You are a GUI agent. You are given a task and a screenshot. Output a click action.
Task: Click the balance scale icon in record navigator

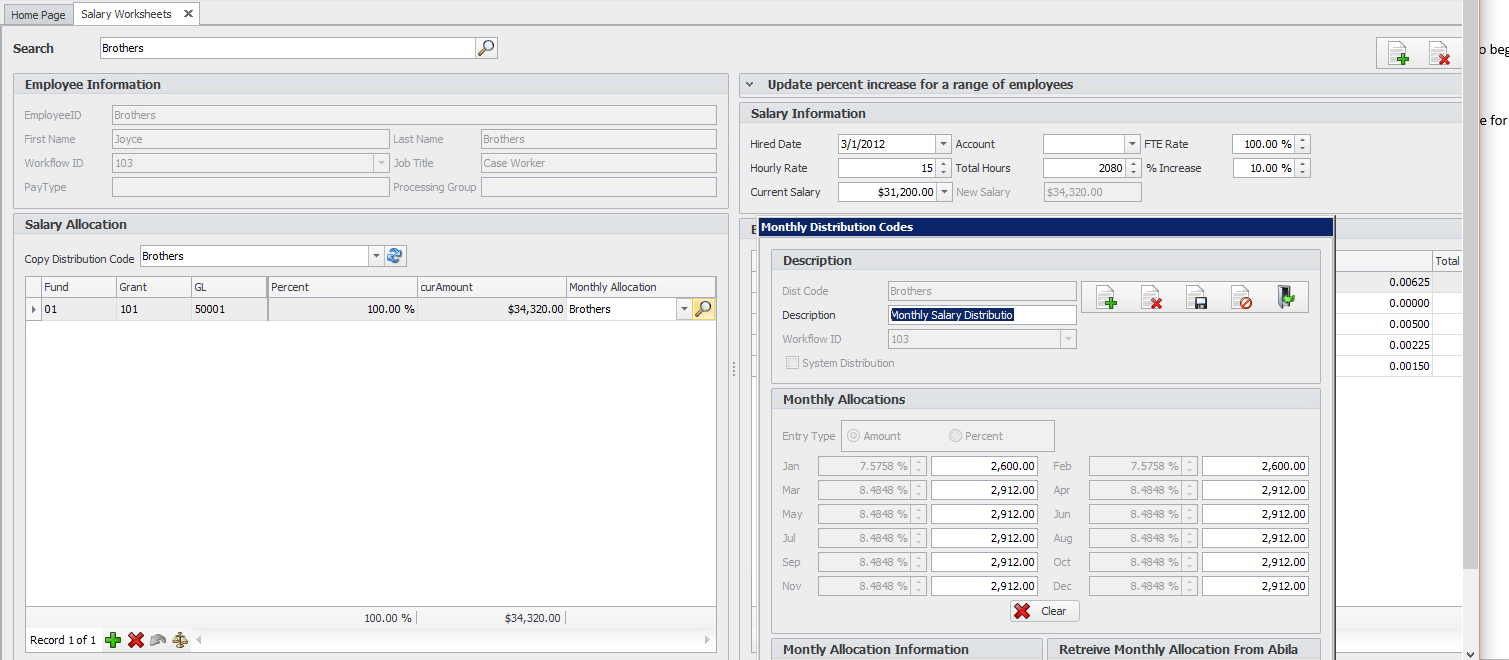coord(180,640)
